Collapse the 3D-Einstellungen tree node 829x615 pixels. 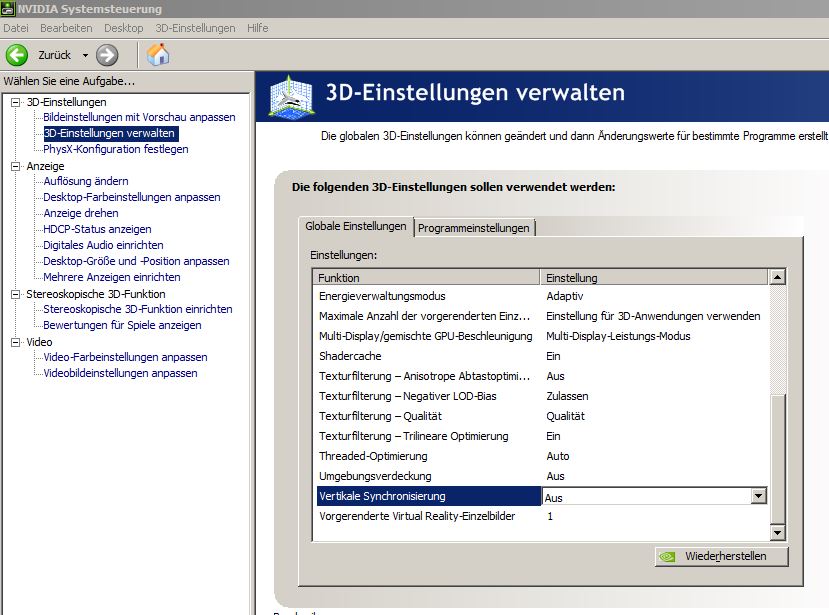(x=16, y=102)
